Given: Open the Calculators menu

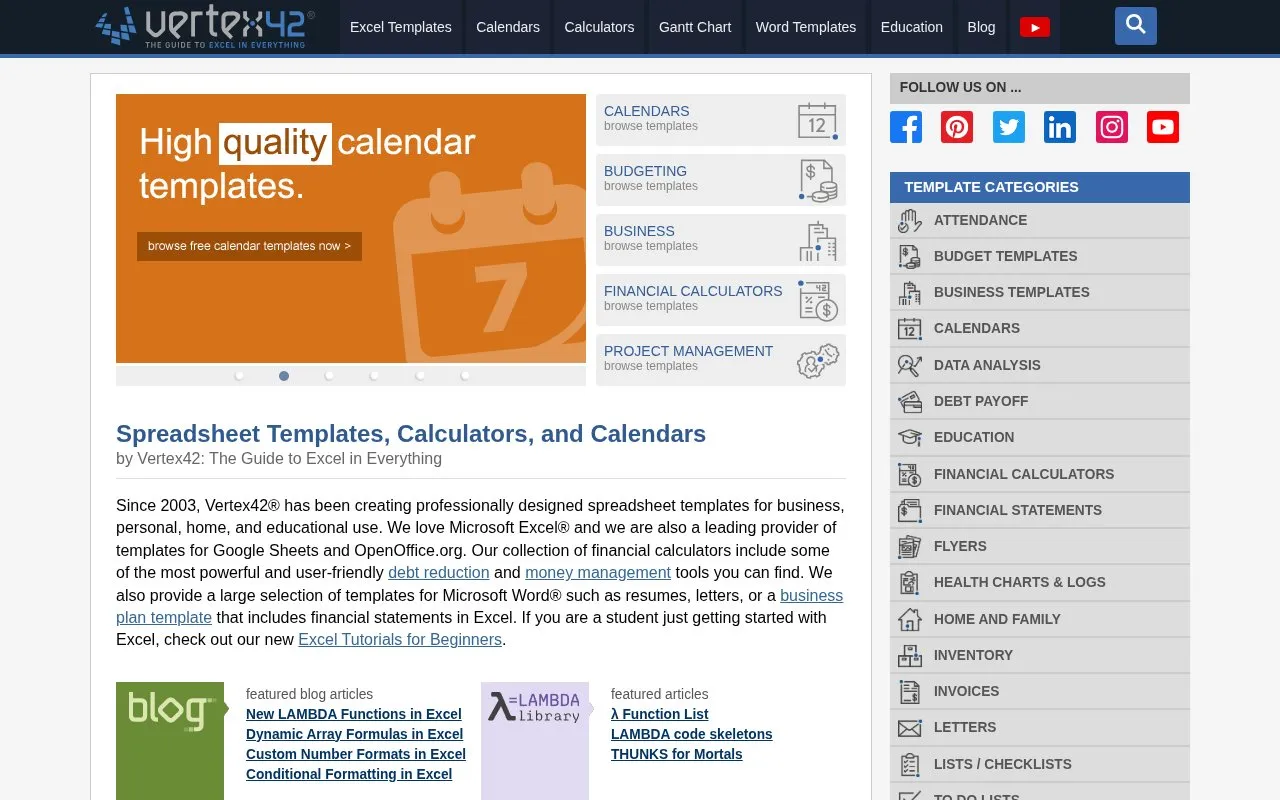Looking at the screenshot, I should point(599,27).
